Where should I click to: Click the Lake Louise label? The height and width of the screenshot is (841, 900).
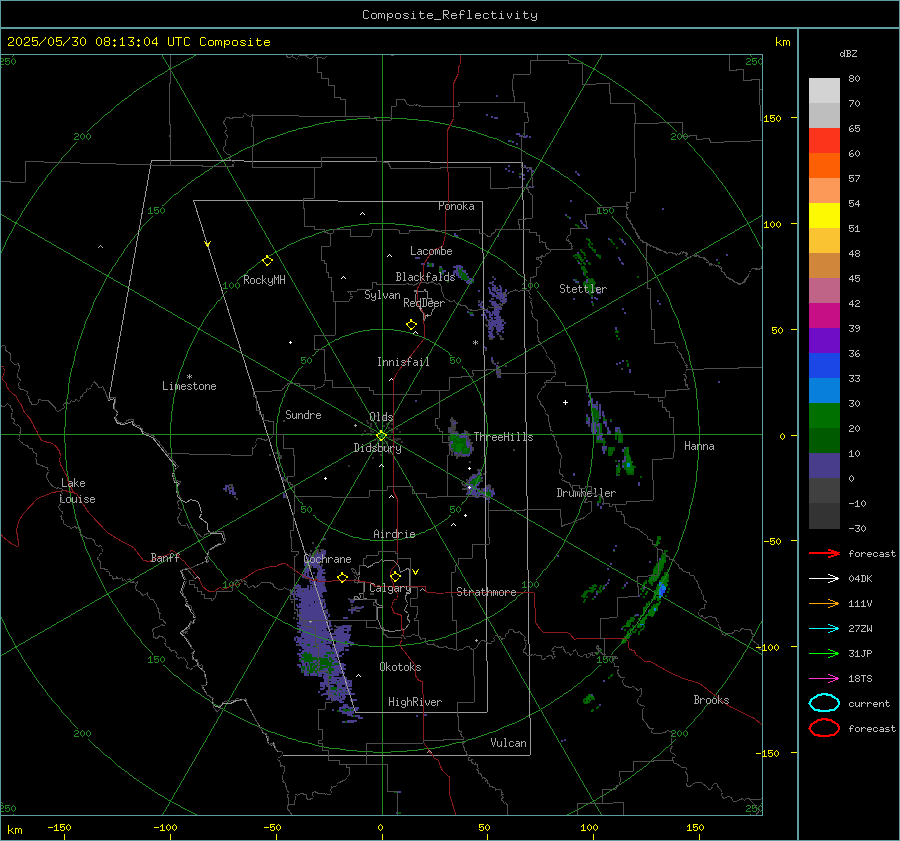[x=77, y=491]
